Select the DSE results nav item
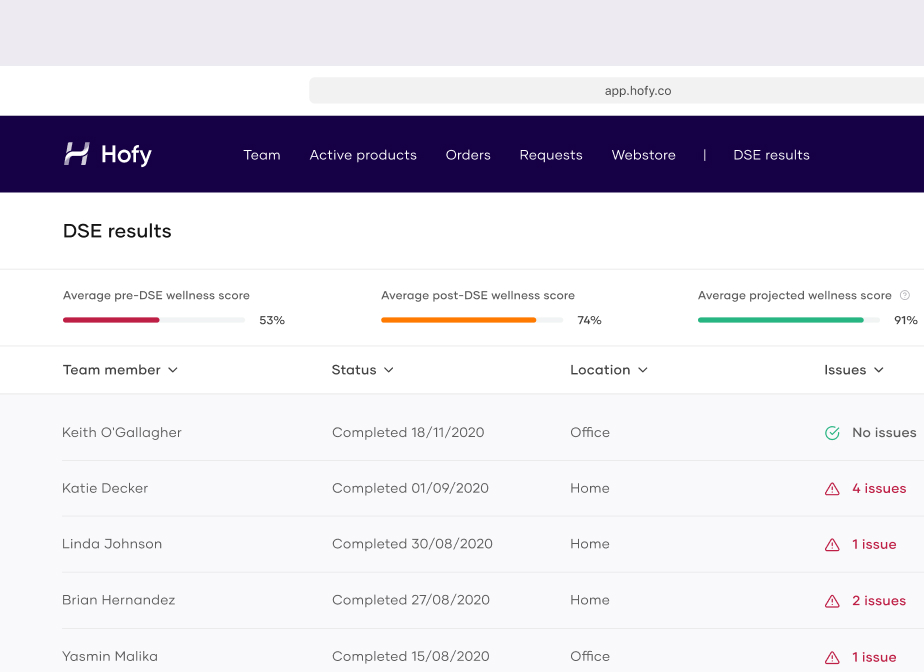924x672 pixels. 771,155
